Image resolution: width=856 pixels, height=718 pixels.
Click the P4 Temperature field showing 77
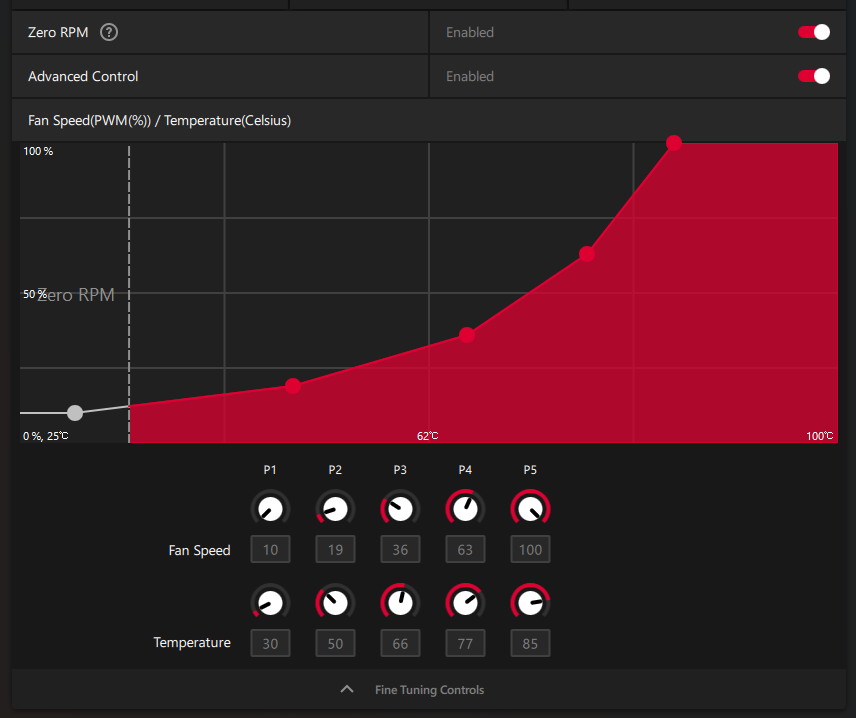[x=465, y=643]
